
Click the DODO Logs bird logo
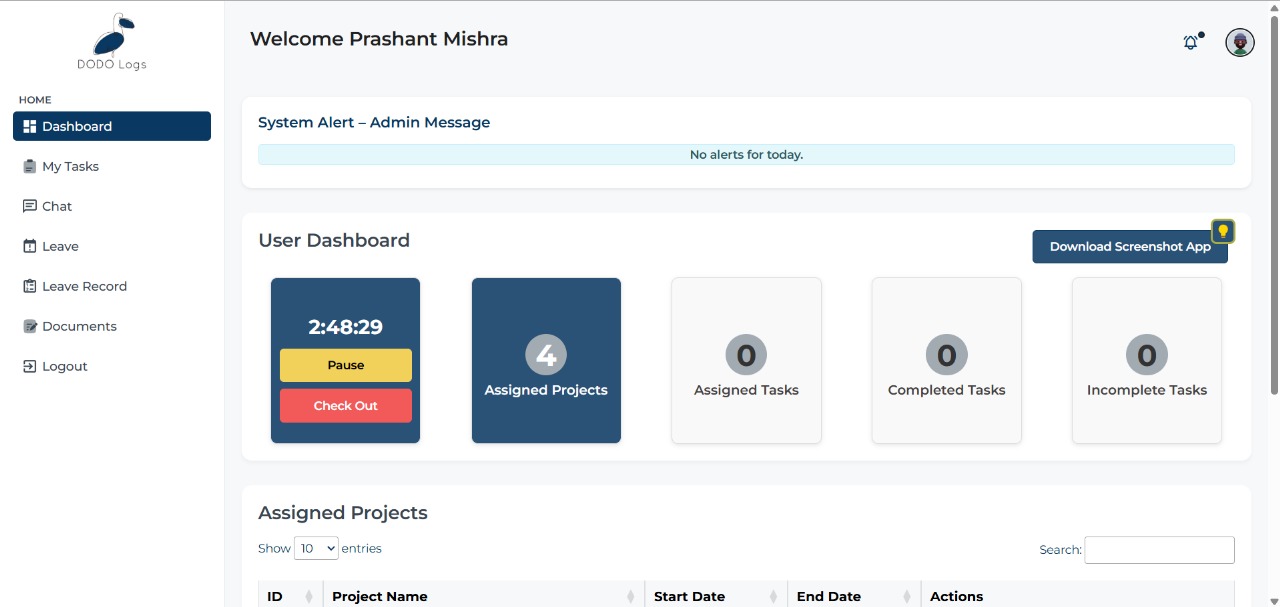(x=112, y=38)
